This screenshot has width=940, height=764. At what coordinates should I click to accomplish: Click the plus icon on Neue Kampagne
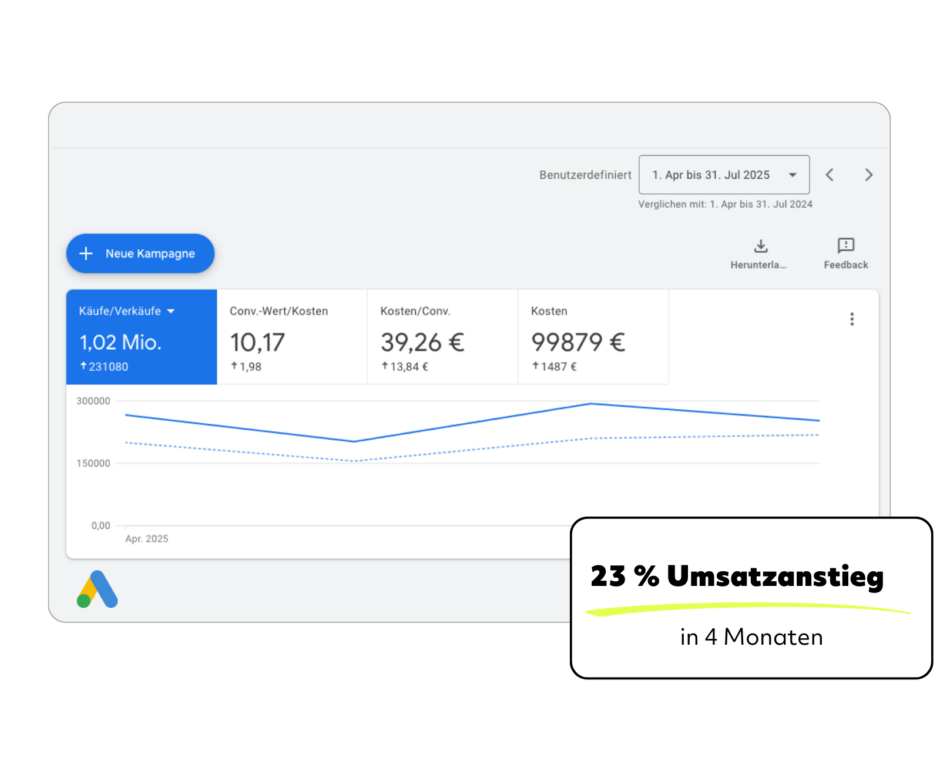coord(86,254)
